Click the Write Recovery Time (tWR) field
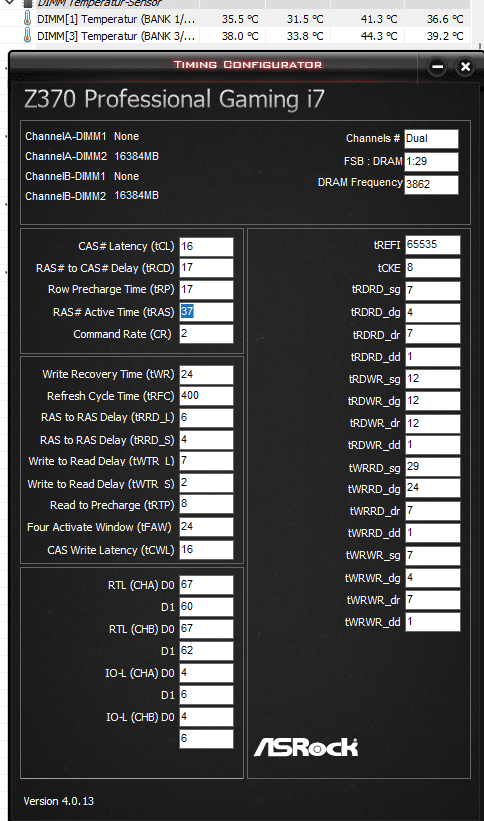 (206, 375)
